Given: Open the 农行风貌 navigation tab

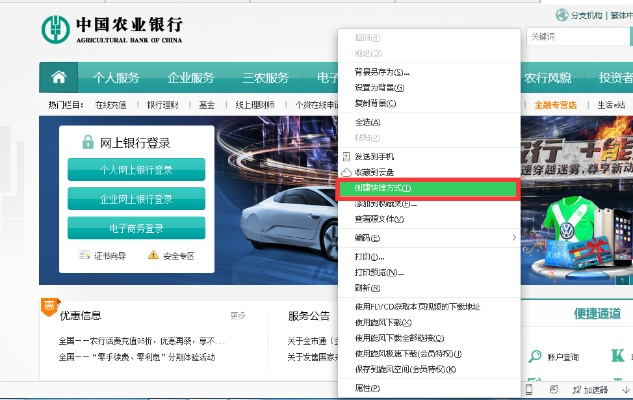Looking at the screenshot, I should pyautogui.click(x=547, y=77).
